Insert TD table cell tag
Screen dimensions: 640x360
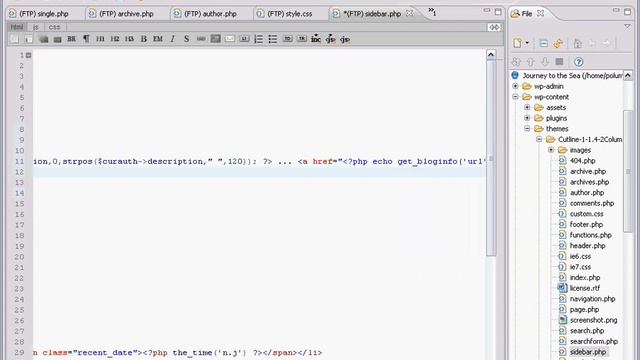[287, 39]
